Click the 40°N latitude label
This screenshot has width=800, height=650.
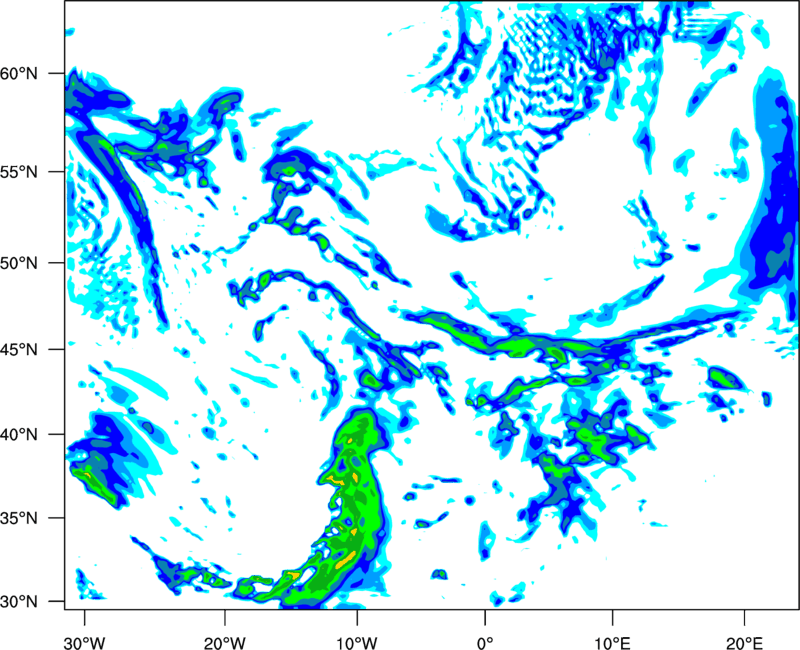tap(19, 434)
